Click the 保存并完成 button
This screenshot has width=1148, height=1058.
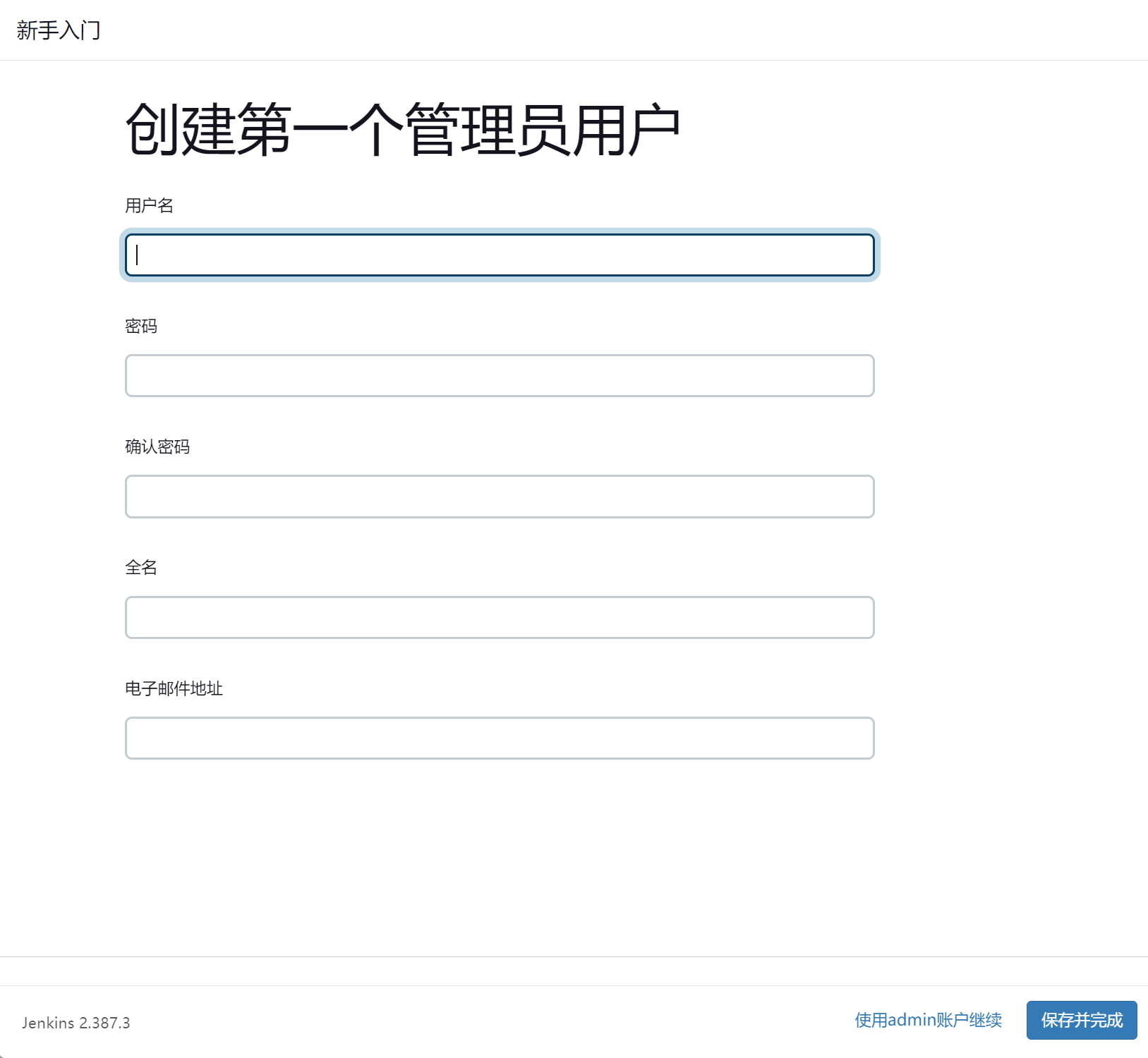[1082, 1020]
